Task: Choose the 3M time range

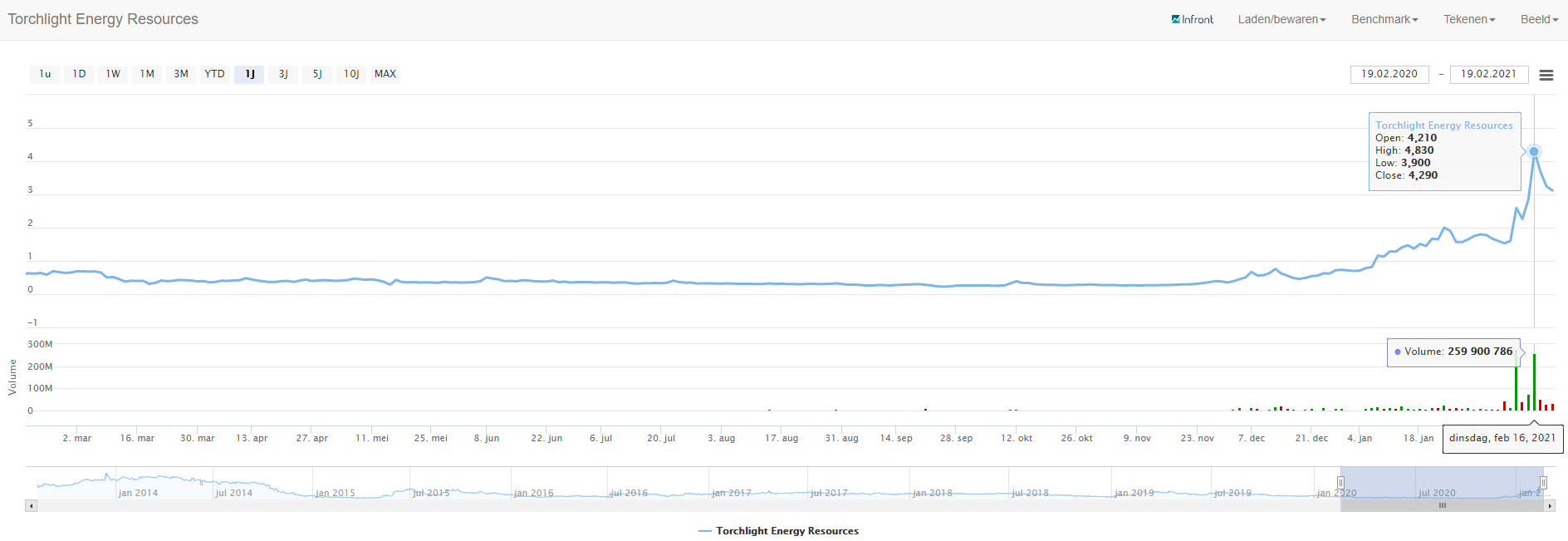Action: point(181,74)
